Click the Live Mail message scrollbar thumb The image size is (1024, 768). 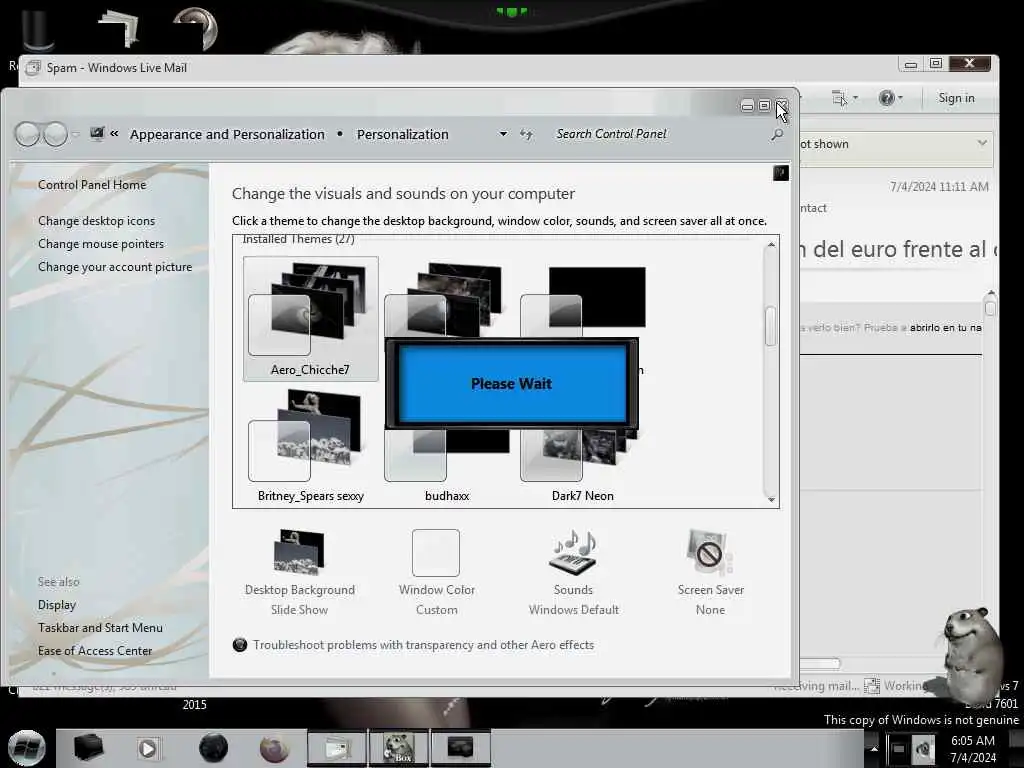(991, 307)
